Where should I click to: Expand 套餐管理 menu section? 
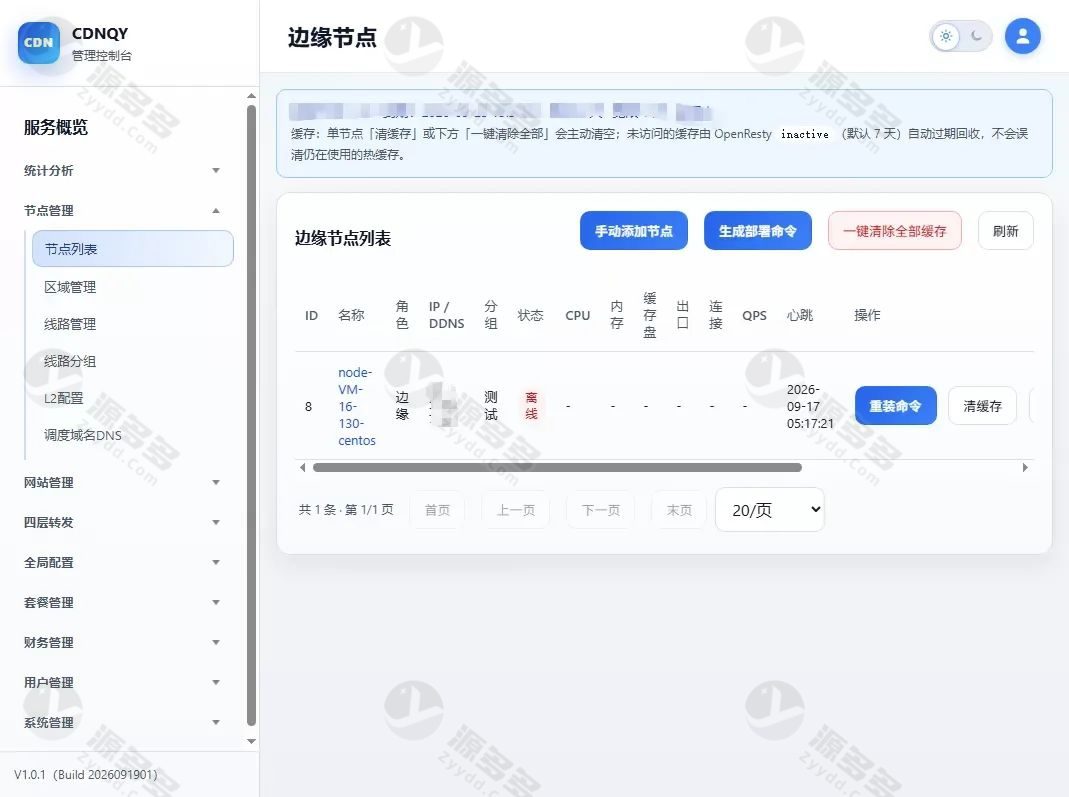tap(122, 603)
